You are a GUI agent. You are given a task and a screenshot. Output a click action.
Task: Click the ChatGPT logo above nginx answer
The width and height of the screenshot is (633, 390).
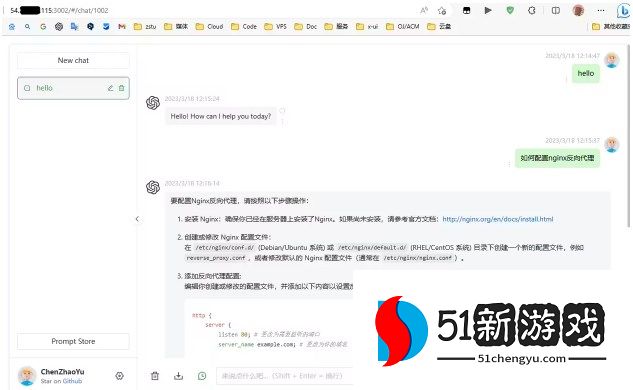click(x=153, y=187)
